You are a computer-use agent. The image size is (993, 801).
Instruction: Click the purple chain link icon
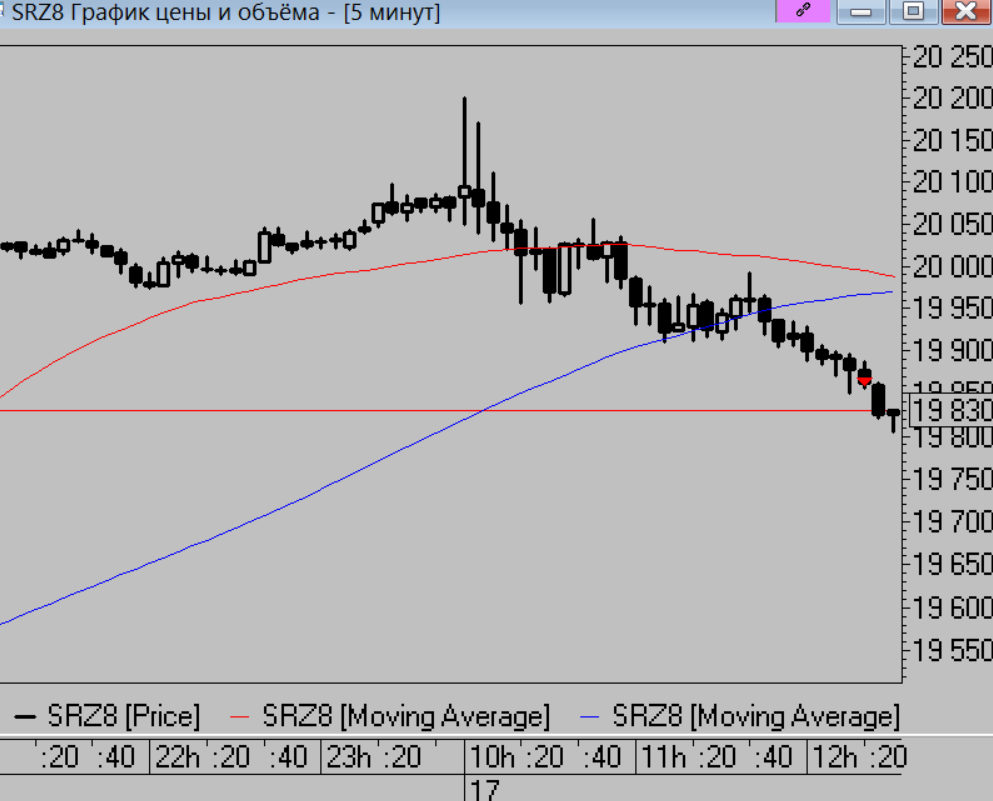[802, 11]
